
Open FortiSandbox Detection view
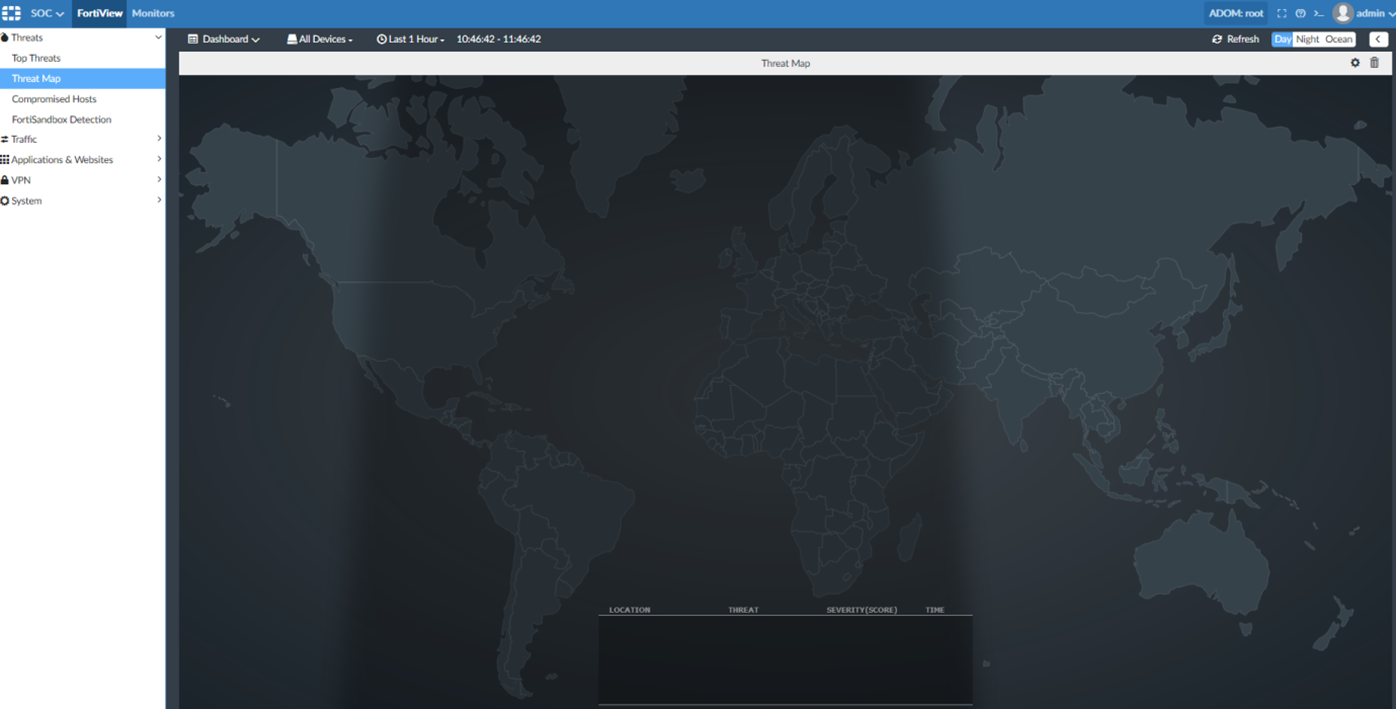[x=61, y=119]
